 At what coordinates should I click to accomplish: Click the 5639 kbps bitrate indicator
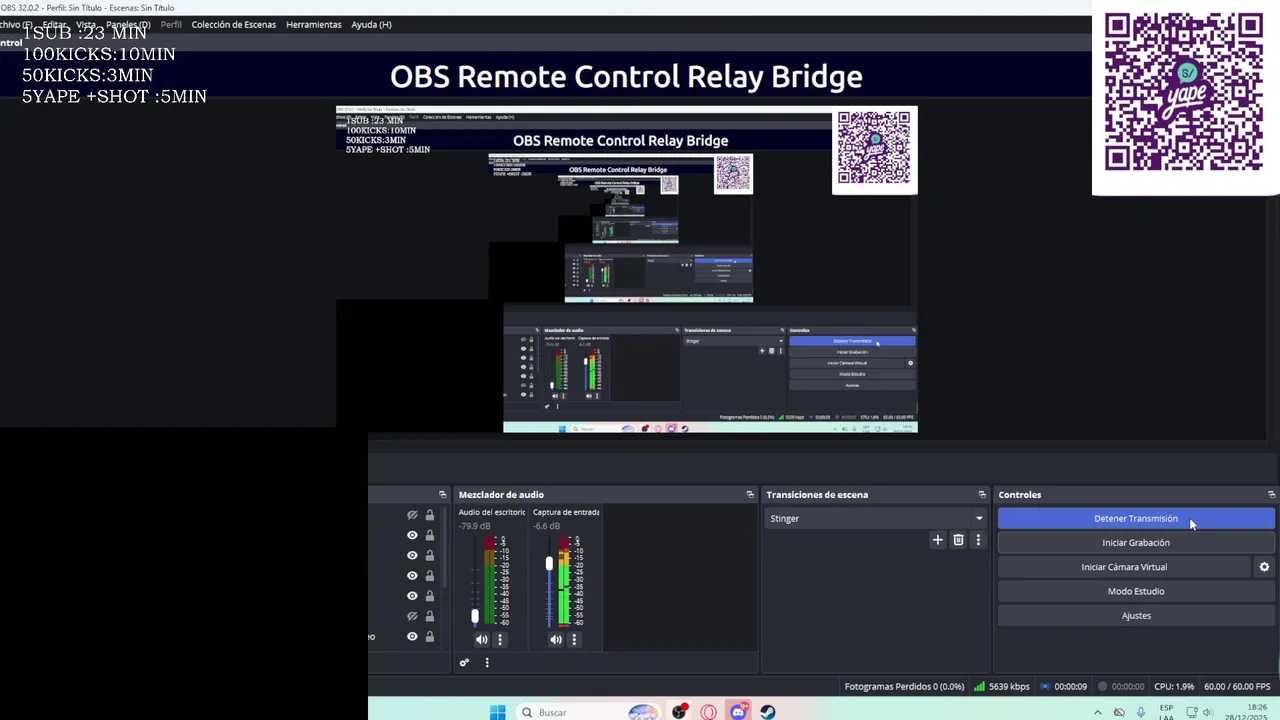pyautogui.click(x=1001, y=687)
